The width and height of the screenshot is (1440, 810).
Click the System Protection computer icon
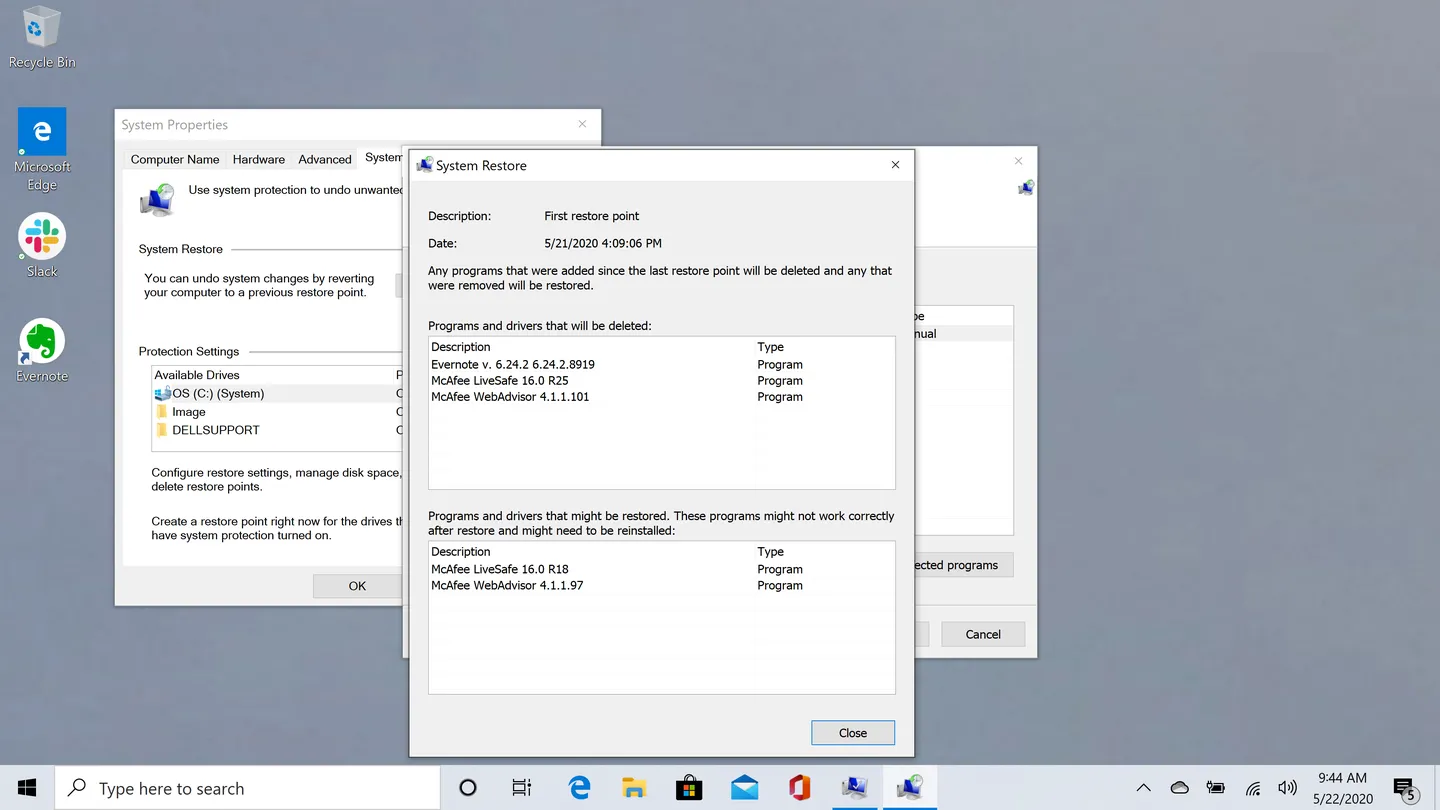(157, 200)
